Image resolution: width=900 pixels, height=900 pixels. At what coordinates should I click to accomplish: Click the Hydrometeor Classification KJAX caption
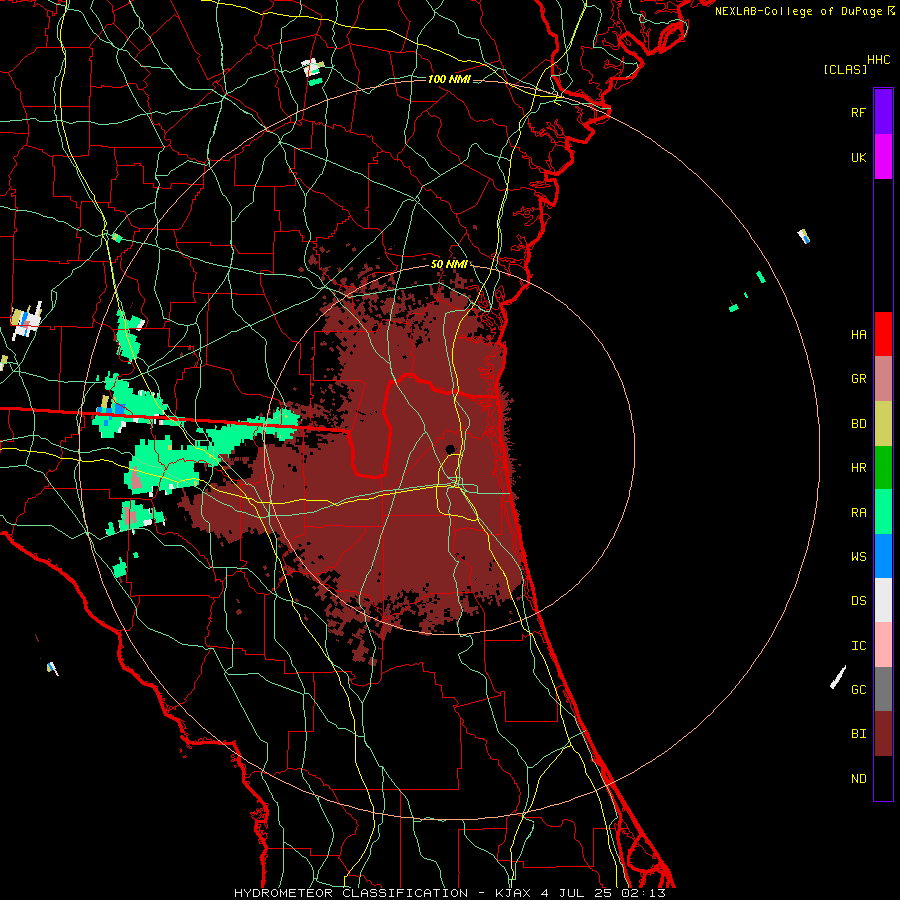[x=449, y=893]
